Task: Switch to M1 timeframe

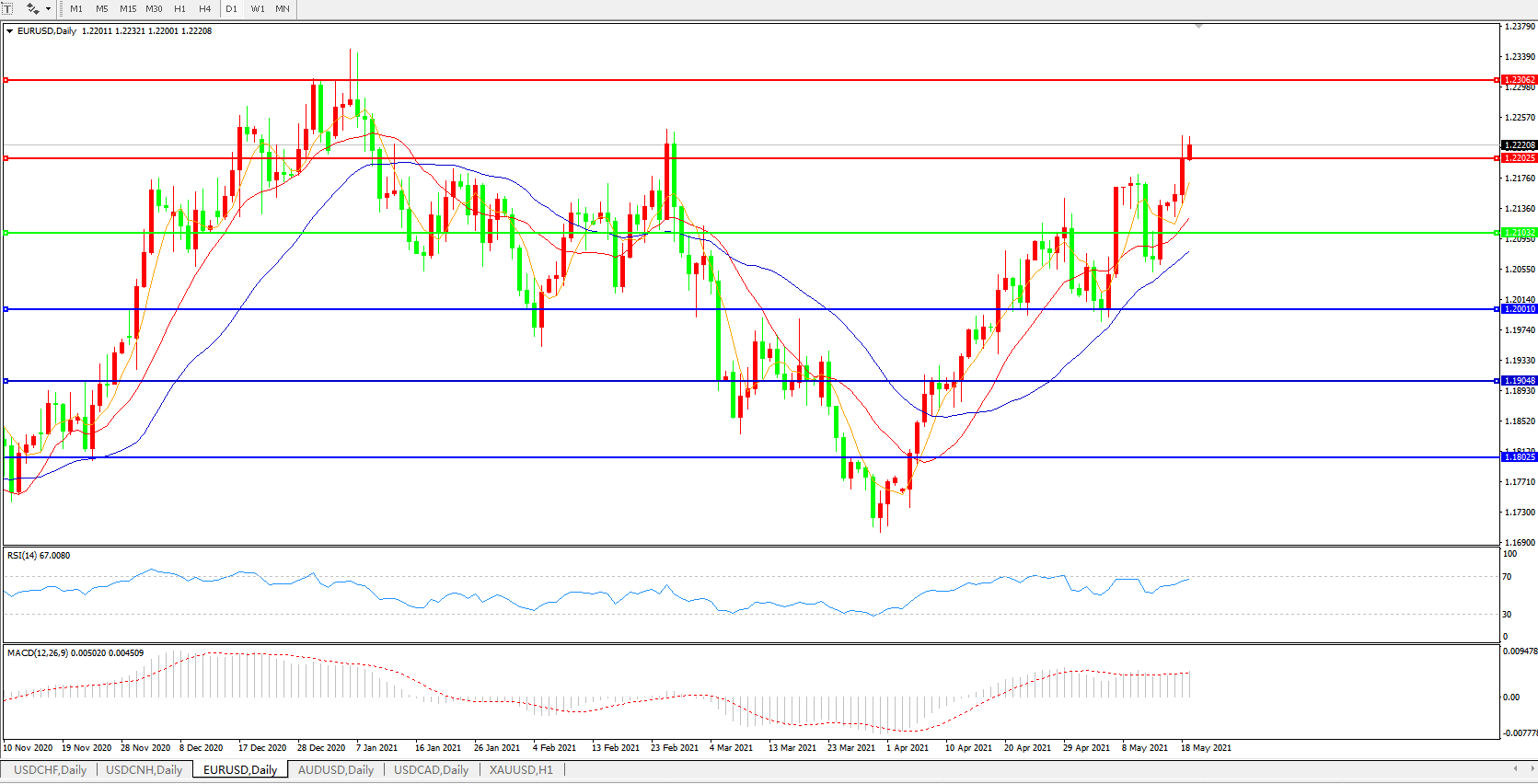Action: click(76, 9)
